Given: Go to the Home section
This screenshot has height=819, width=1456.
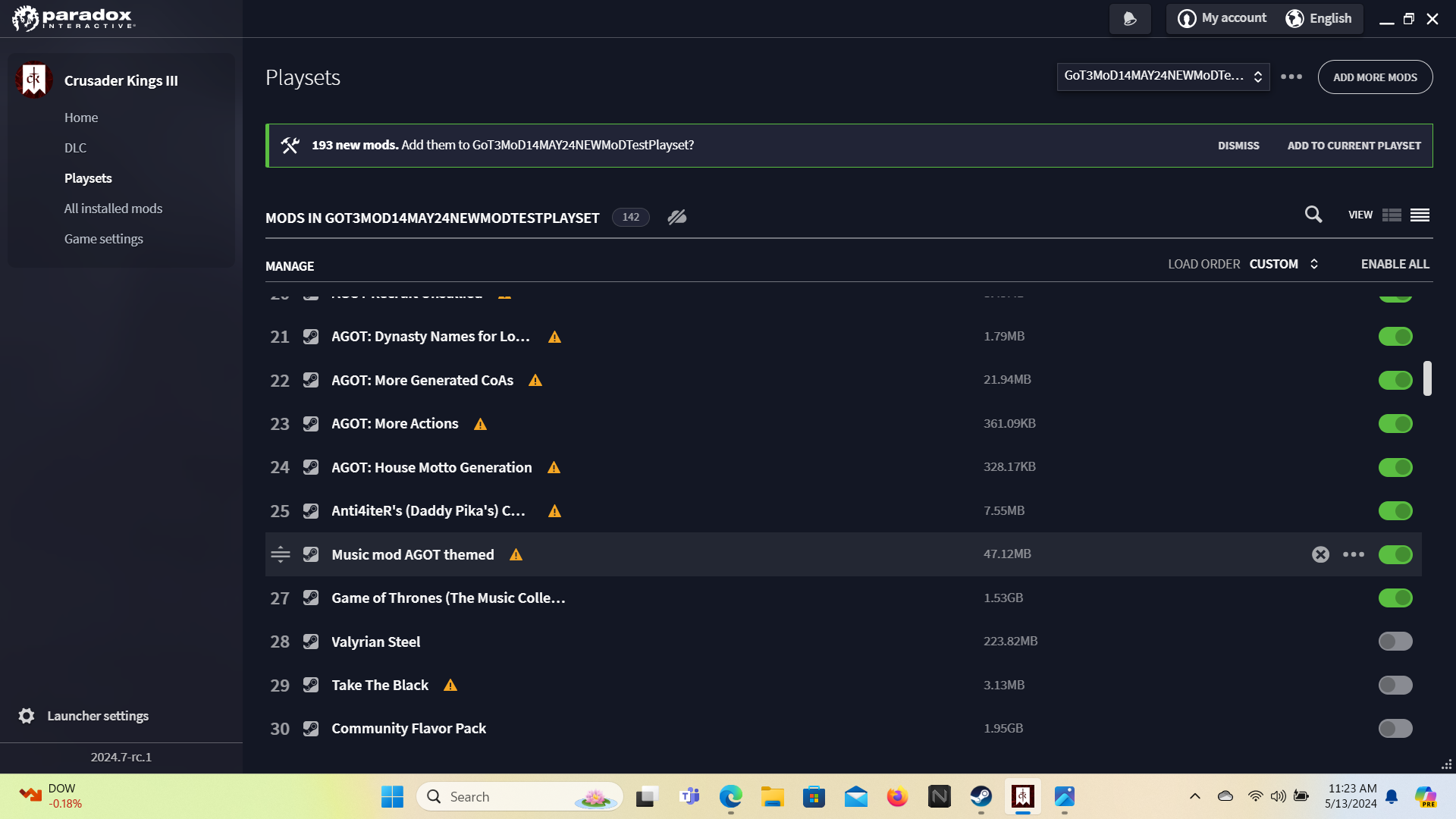Looking at the screenshot, I should click(81, 118).
